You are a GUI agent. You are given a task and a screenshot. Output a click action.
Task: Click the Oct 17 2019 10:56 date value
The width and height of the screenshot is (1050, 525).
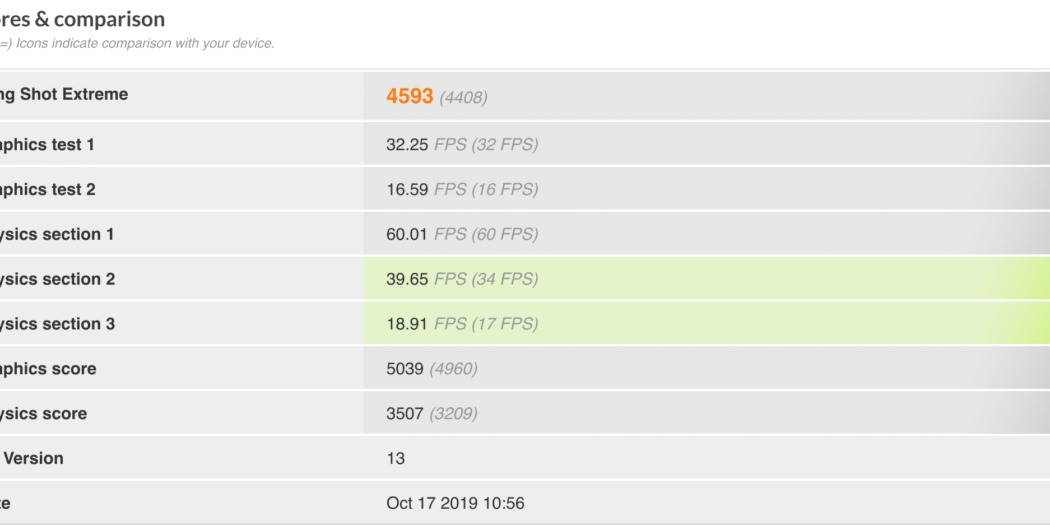pos(455,503)
